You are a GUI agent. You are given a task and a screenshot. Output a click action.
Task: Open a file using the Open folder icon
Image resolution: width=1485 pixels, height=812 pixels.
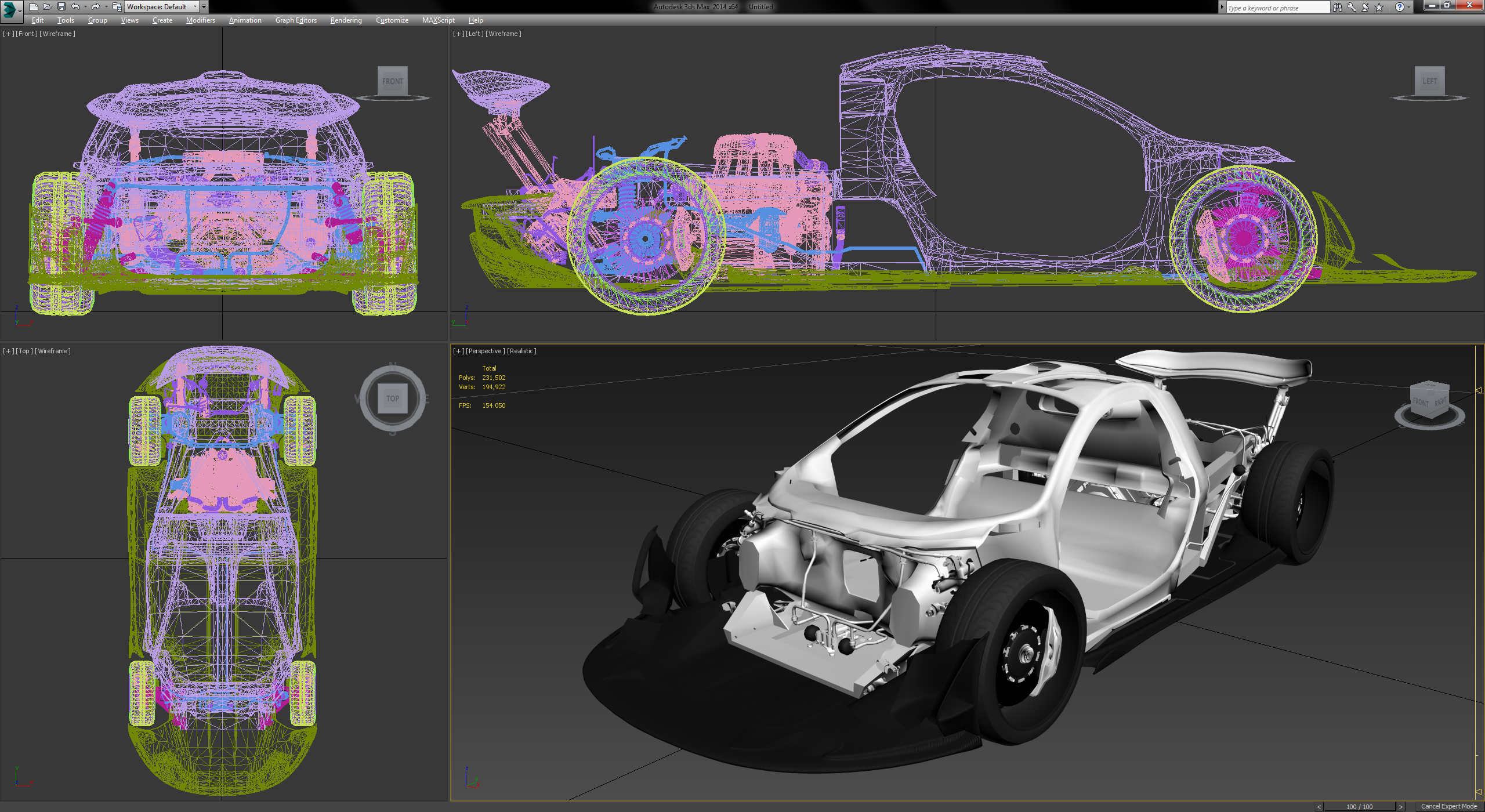point(48,6)
